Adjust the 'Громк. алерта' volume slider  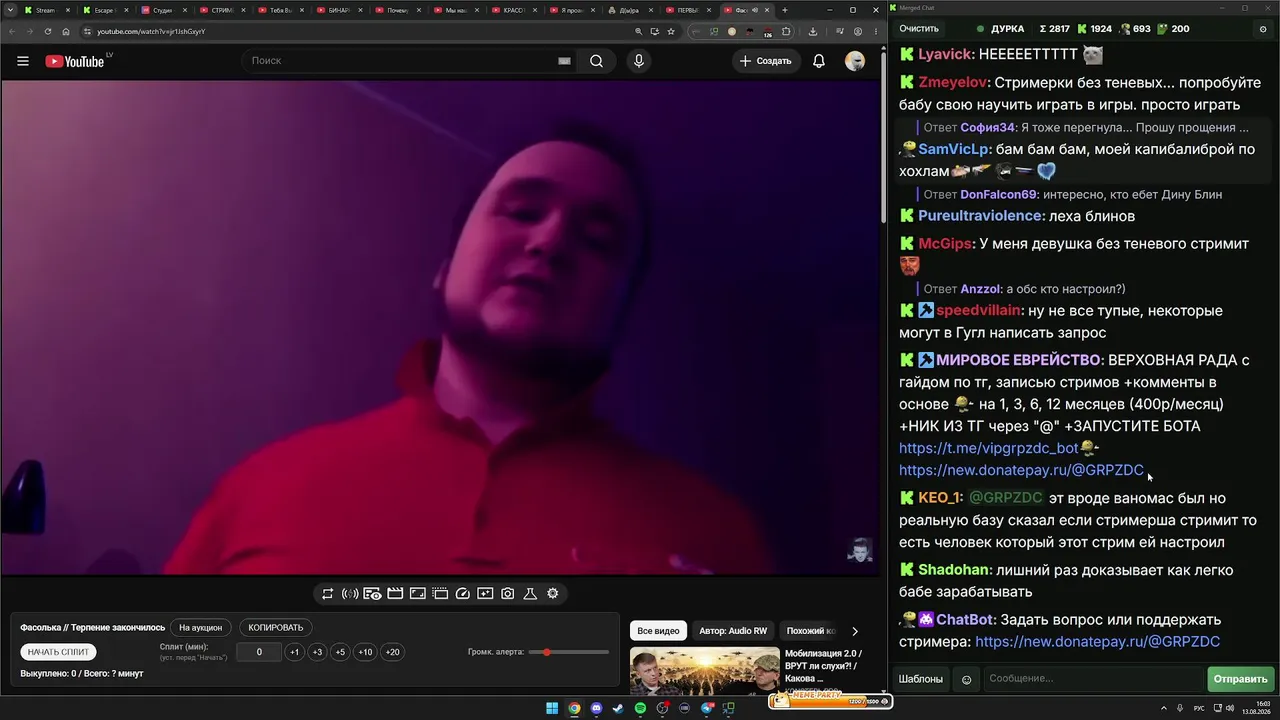(x=569, y=652)
